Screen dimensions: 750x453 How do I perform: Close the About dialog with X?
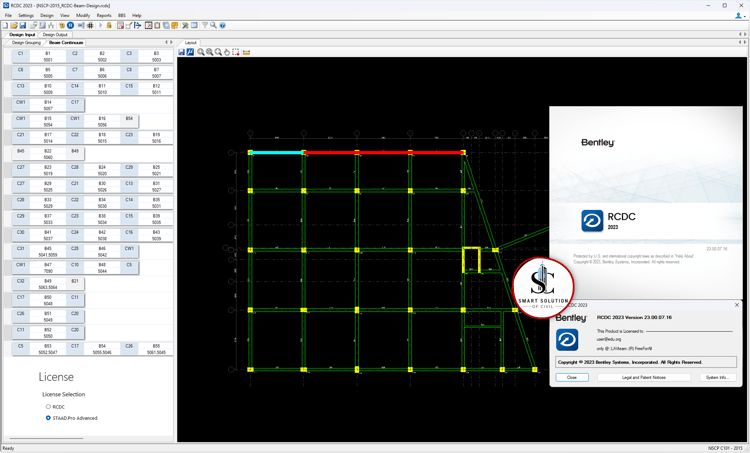[737, 305]
